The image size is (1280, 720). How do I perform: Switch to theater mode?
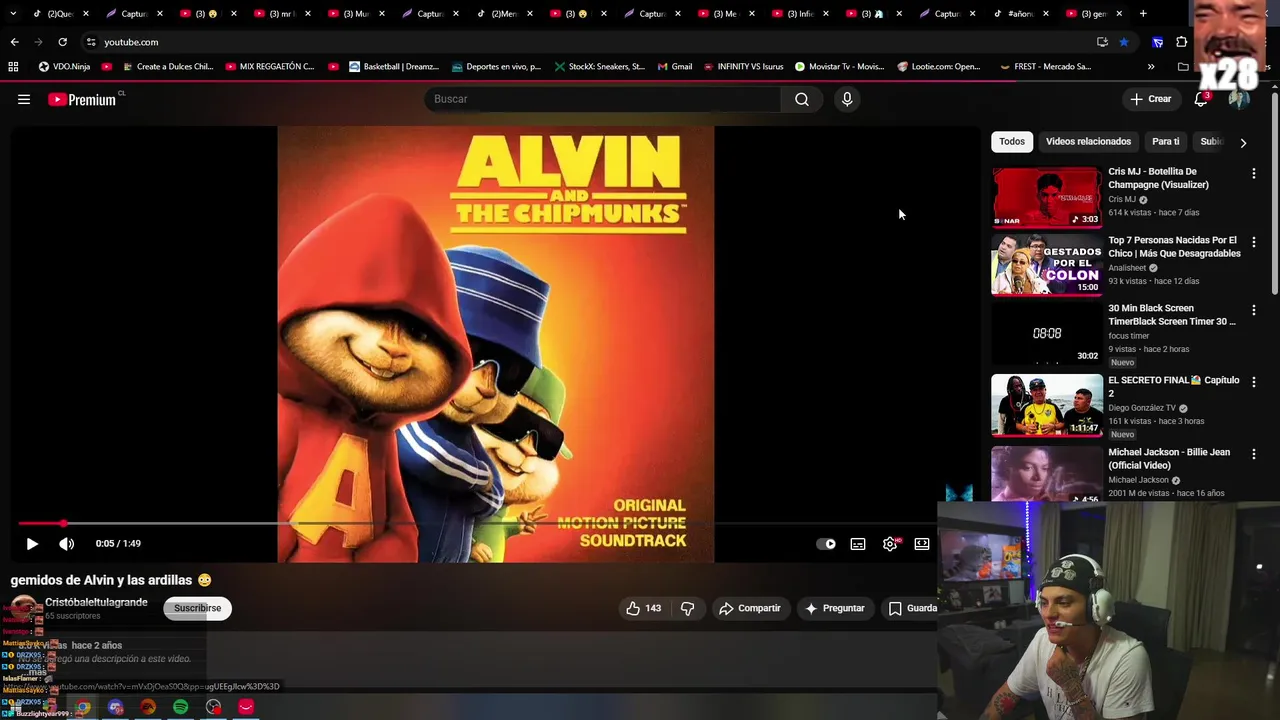coord(922,544)
